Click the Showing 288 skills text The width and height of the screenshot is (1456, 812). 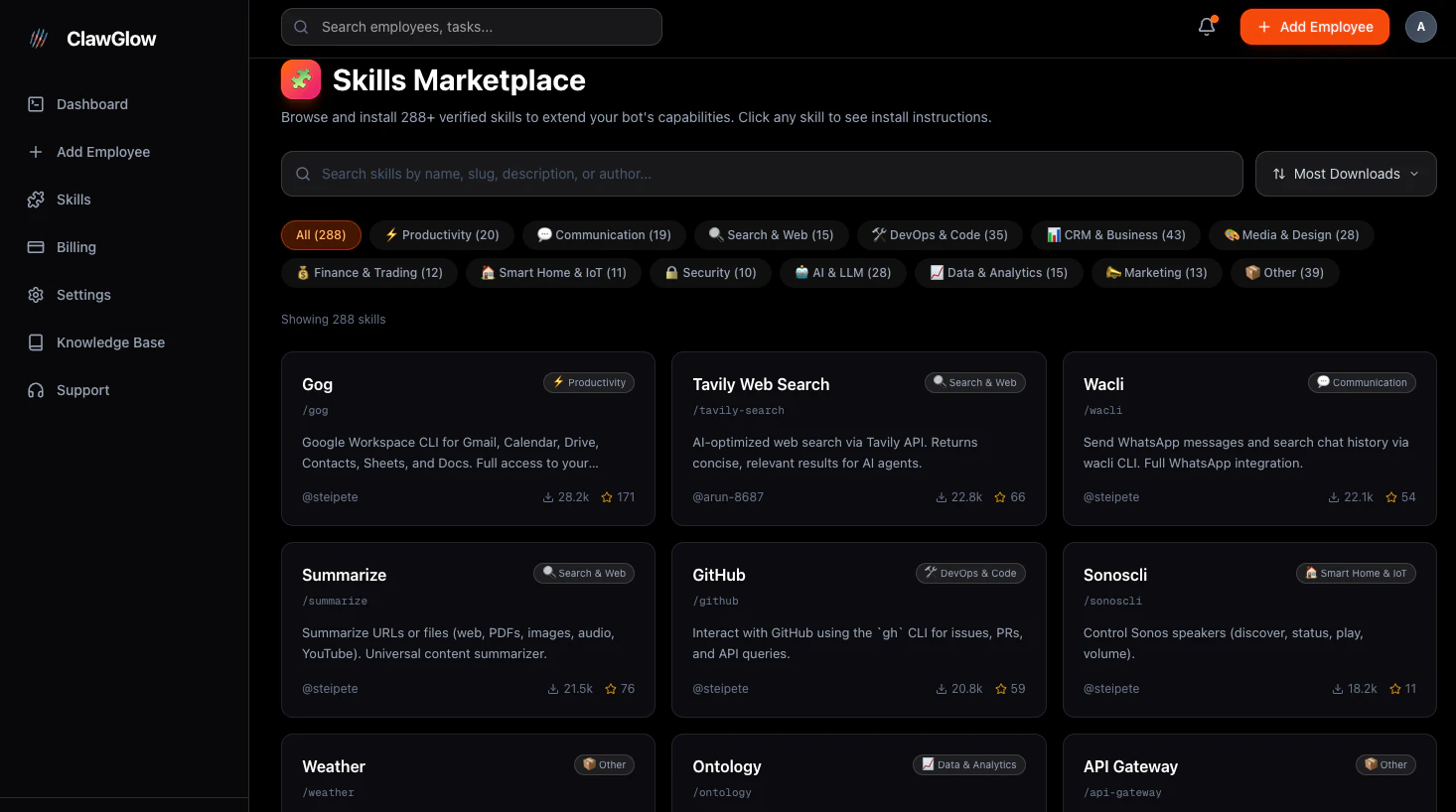tap(334, 320)
